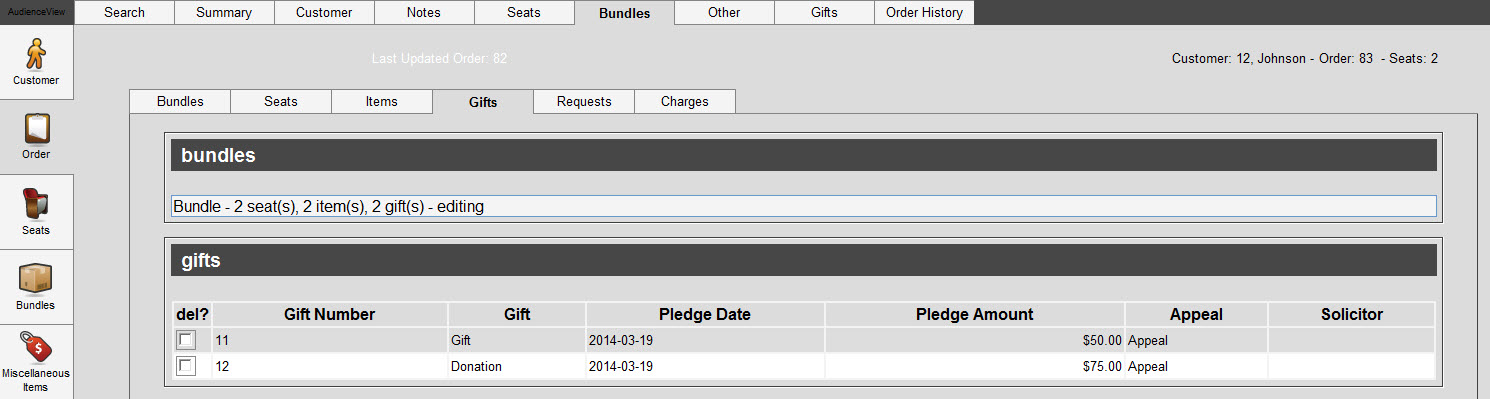Go to the Summary tab

pyautogui.click(x=224, y=12)
